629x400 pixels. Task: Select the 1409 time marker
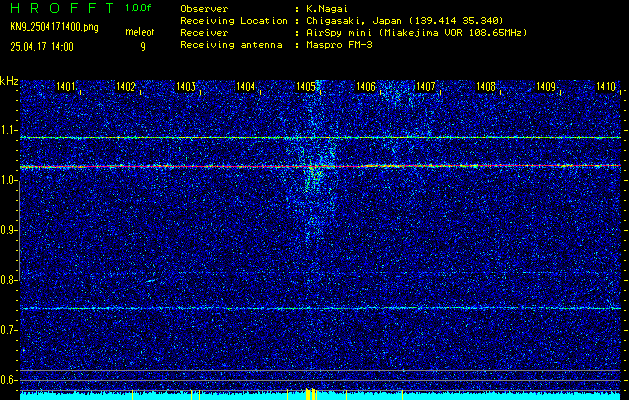pos(546,86)
